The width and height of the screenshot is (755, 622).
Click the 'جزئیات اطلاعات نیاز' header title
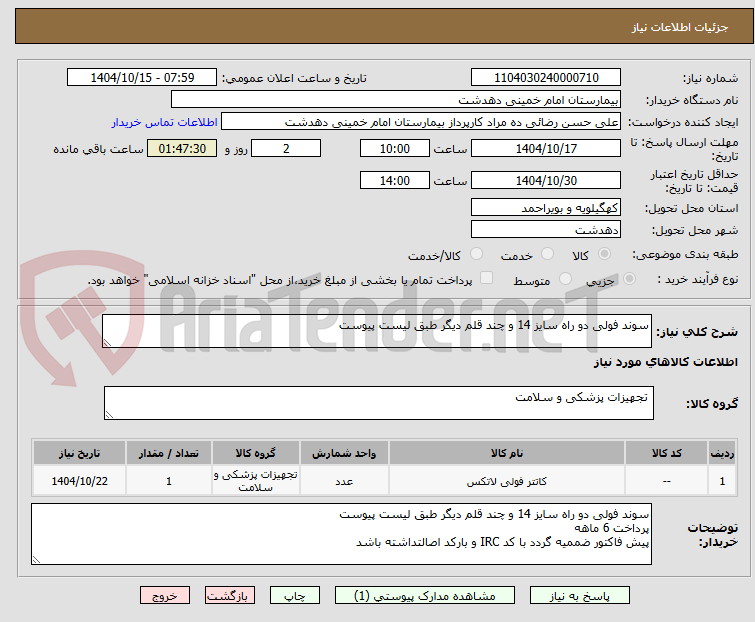click(680, 27)
